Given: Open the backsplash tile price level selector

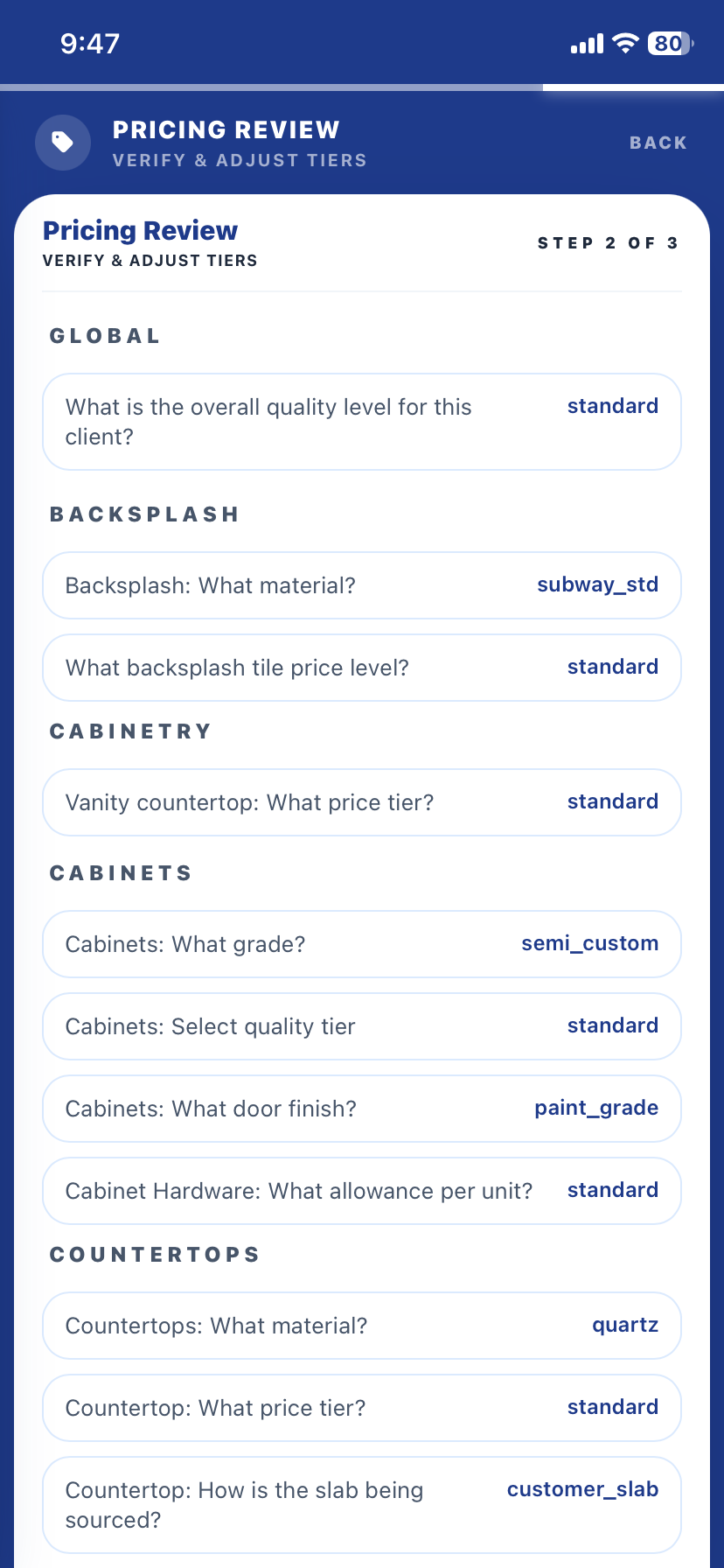Looking at the screenshot, I should 361,667.
